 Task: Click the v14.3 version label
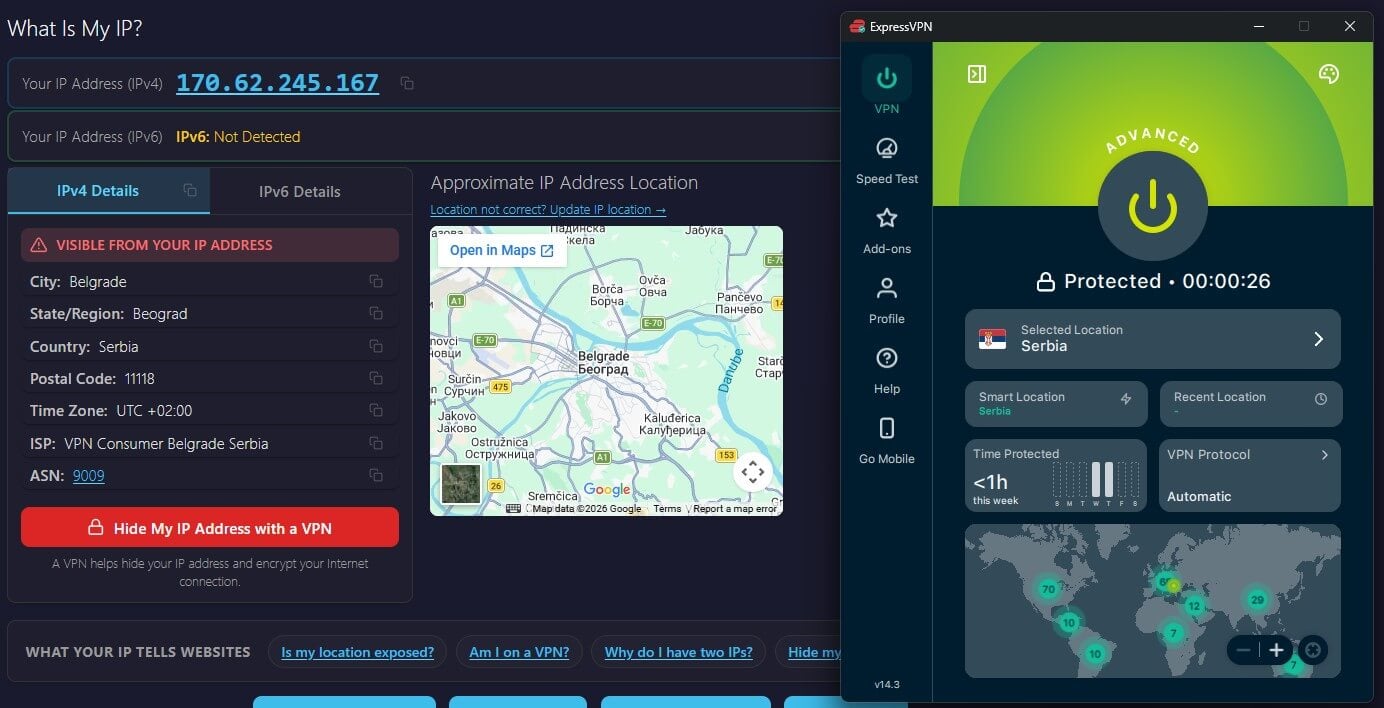(886, 684)
